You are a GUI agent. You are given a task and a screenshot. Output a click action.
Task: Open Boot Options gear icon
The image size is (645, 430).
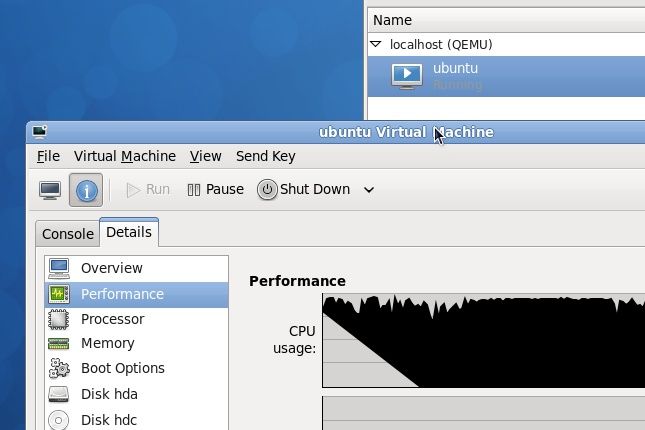coord(59,368)
